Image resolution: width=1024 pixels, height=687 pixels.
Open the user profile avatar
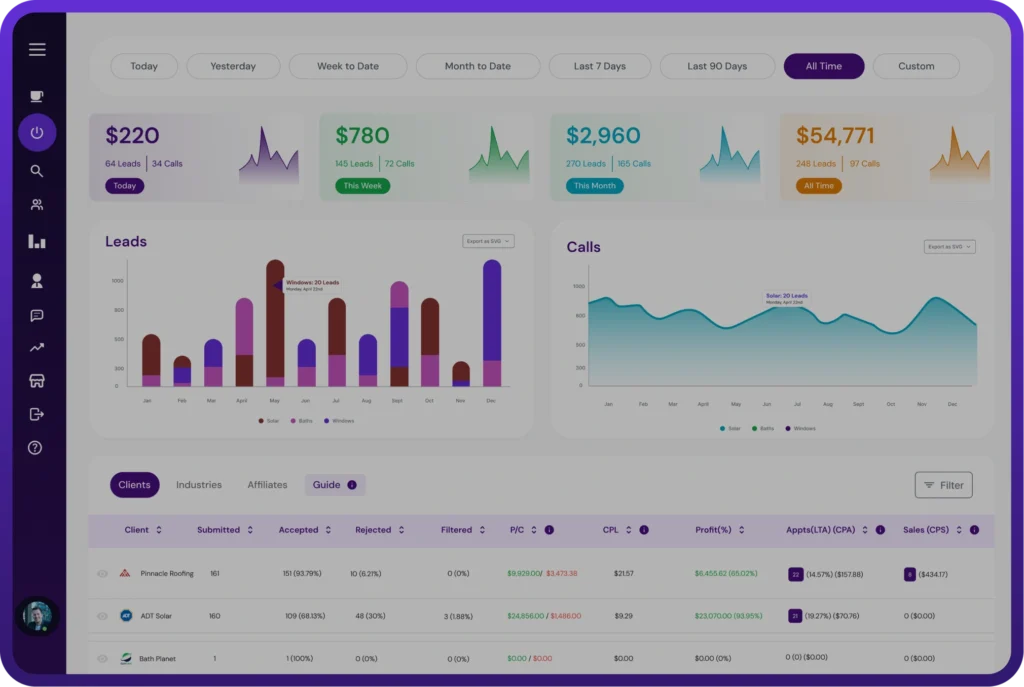pos(37,616)
